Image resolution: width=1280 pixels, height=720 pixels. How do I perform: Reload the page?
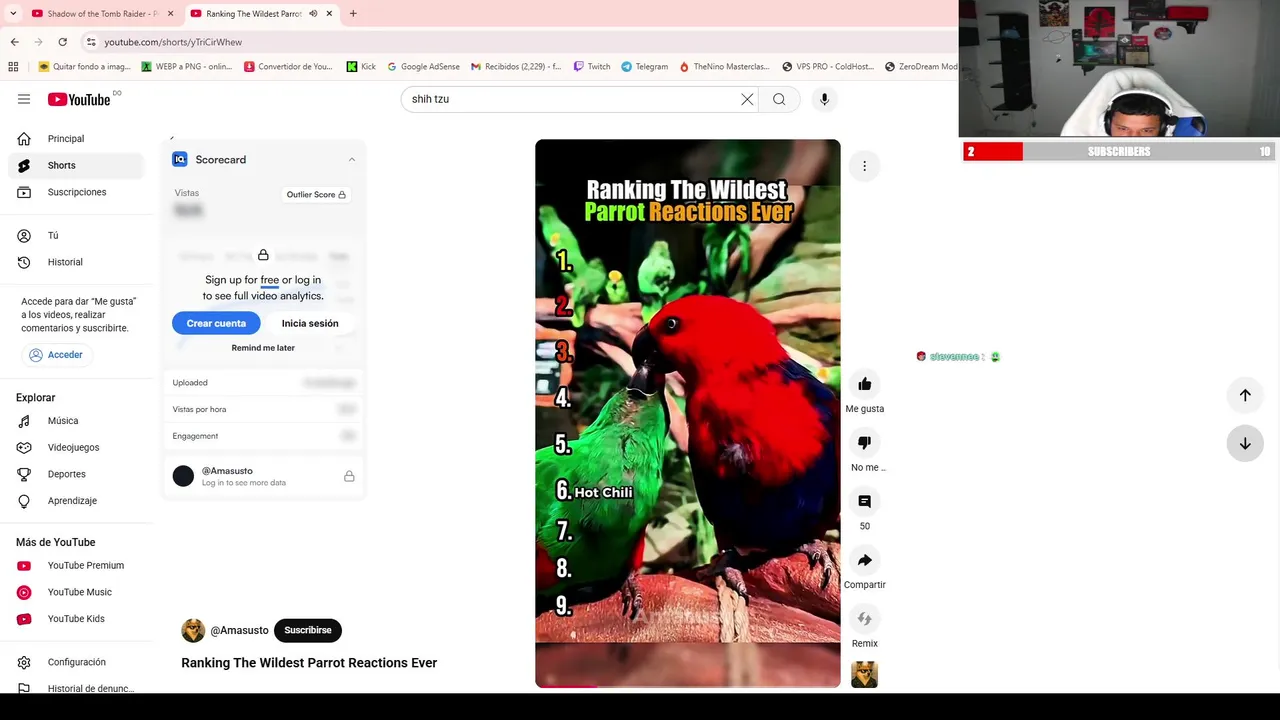[x=62, y=42]
